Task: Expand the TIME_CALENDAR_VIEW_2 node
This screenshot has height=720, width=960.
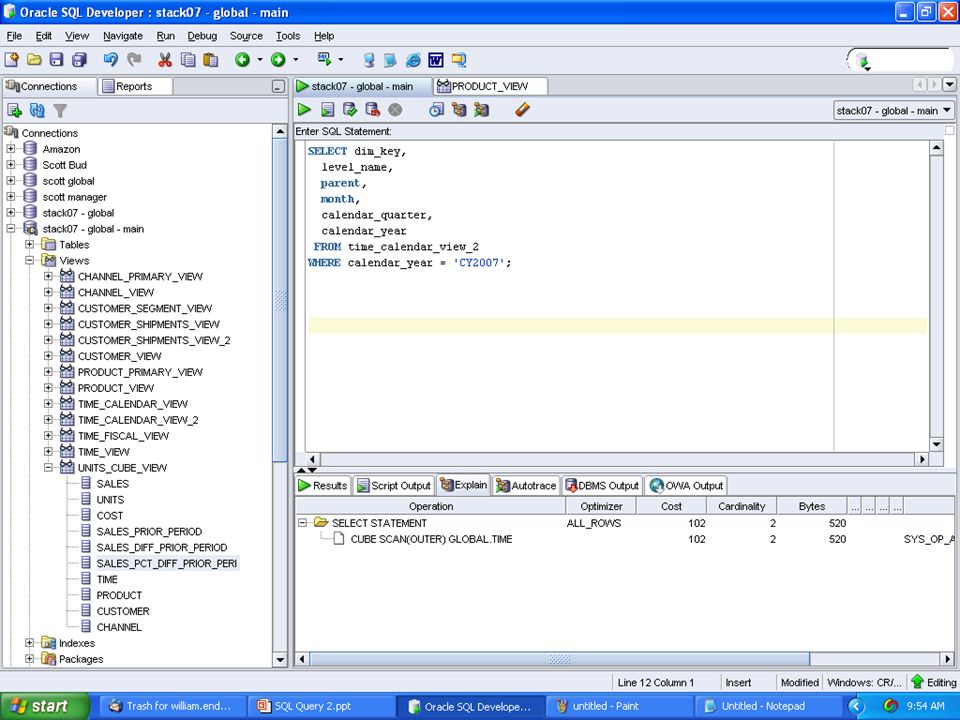Action: 48,419
